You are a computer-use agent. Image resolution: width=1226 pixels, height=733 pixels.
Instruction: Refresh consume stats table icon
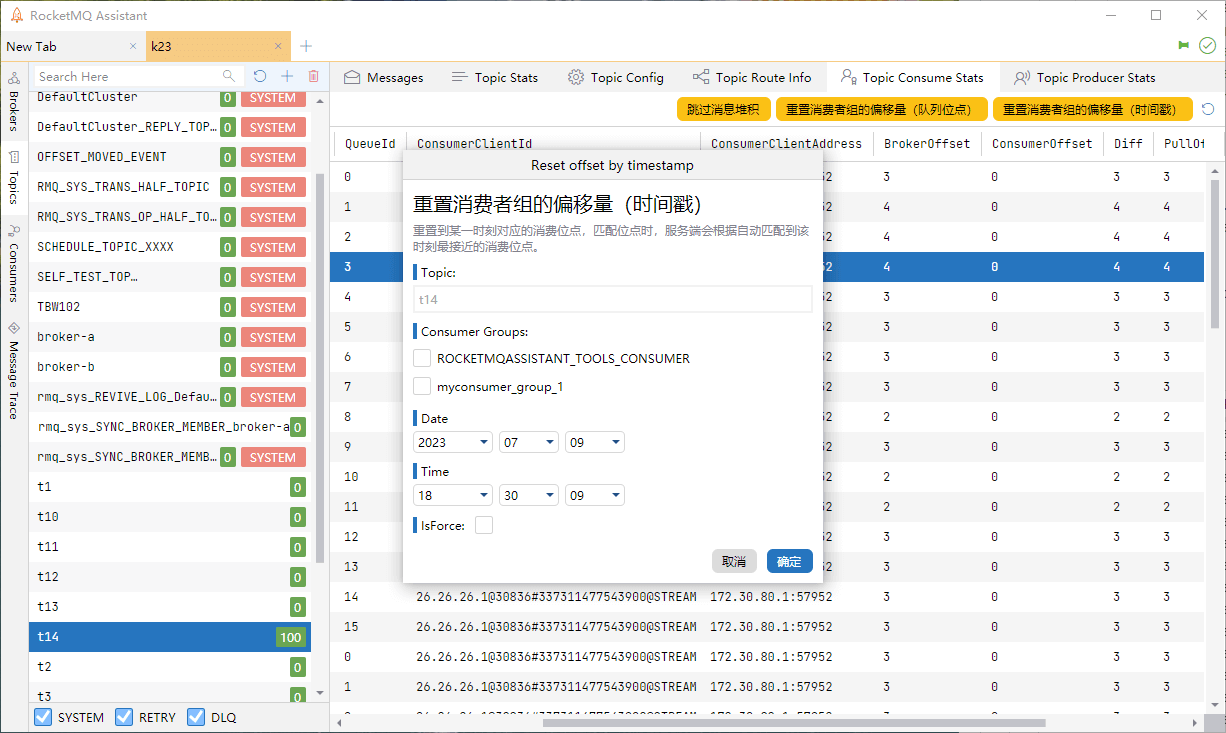pyautogui.click(x=1208, y=110)
